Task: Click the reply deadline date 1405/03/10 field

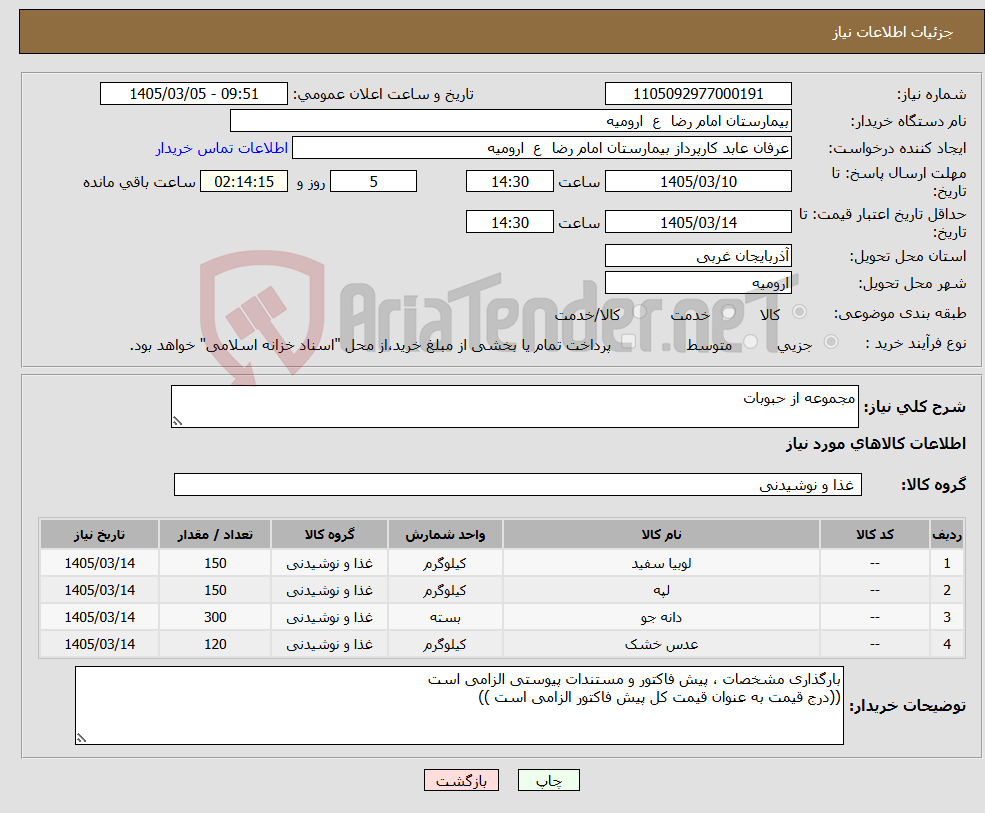Action: point(698,182)
